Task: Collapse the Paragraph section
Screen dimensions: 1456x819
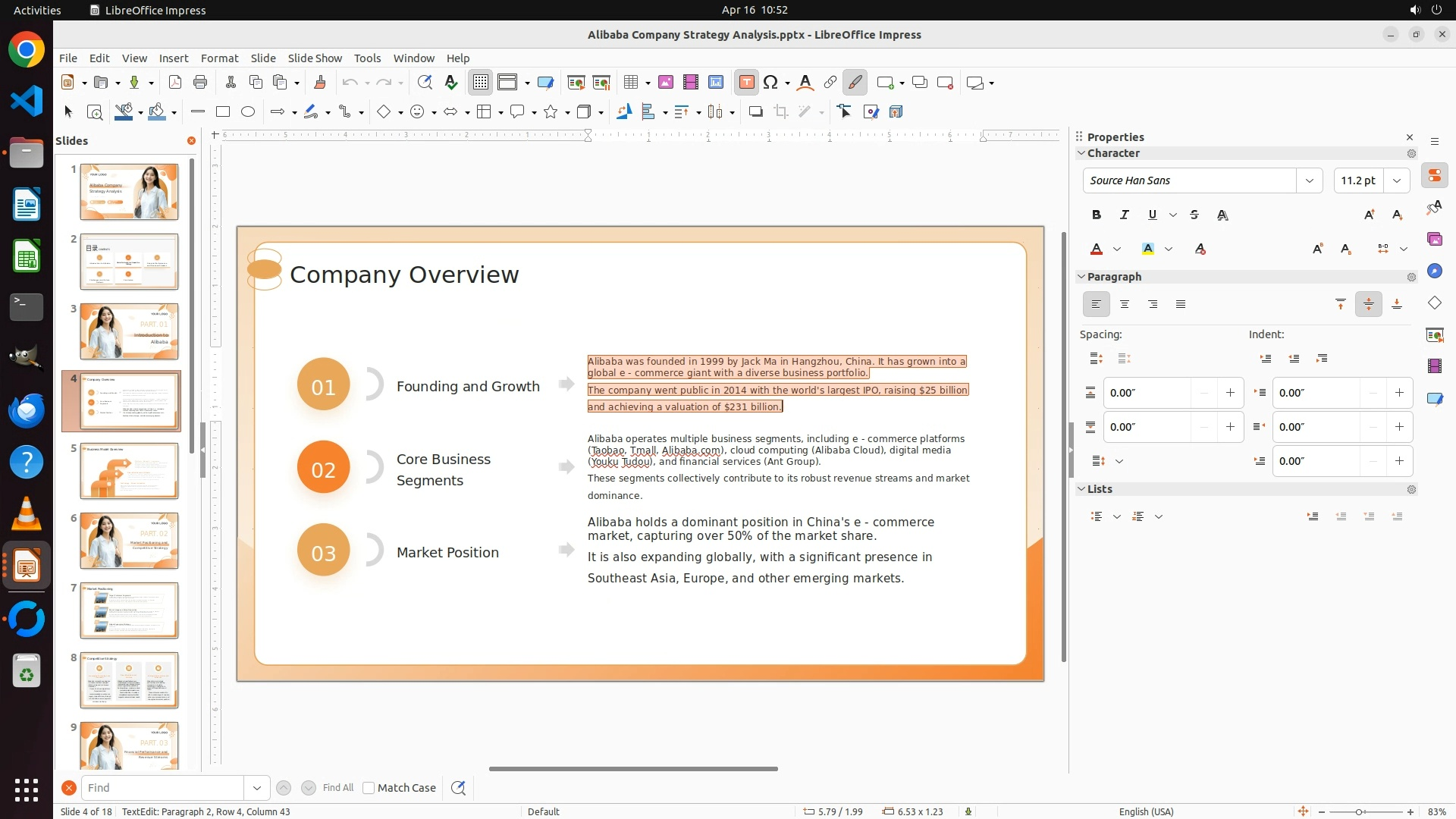Action: (x=1081, y=277)
